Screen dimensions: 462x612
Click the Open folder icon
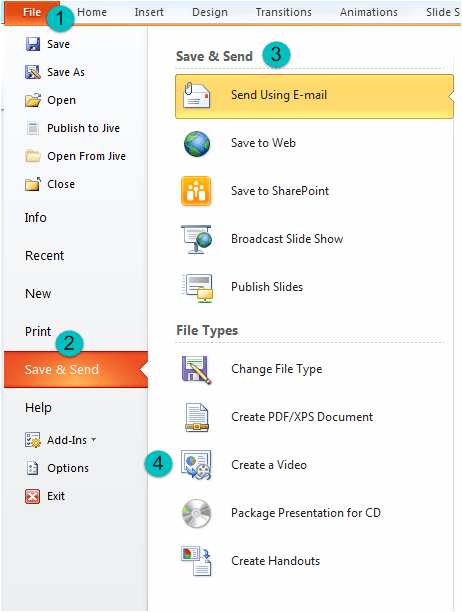tap(33, 100)
